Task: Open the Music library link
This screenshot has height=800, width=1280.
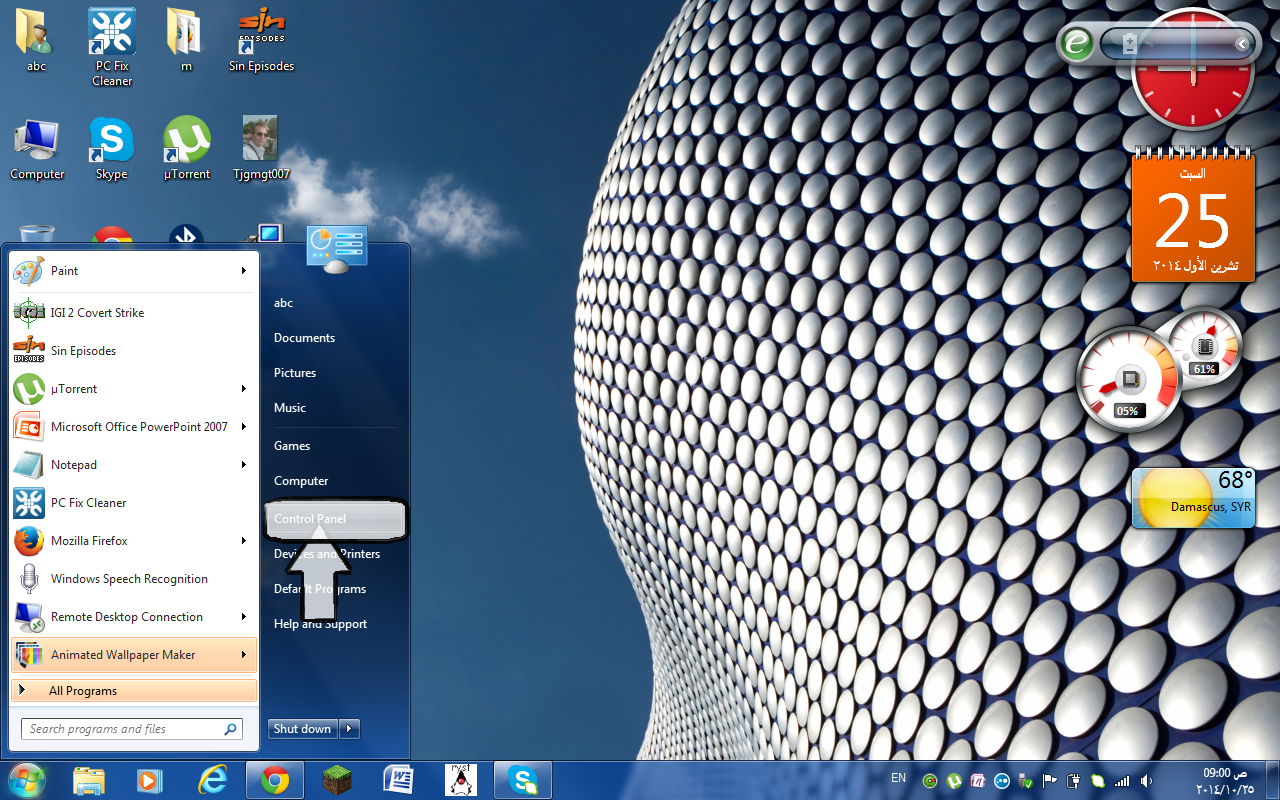Action: pyautogui.click(x=290, y=408)
